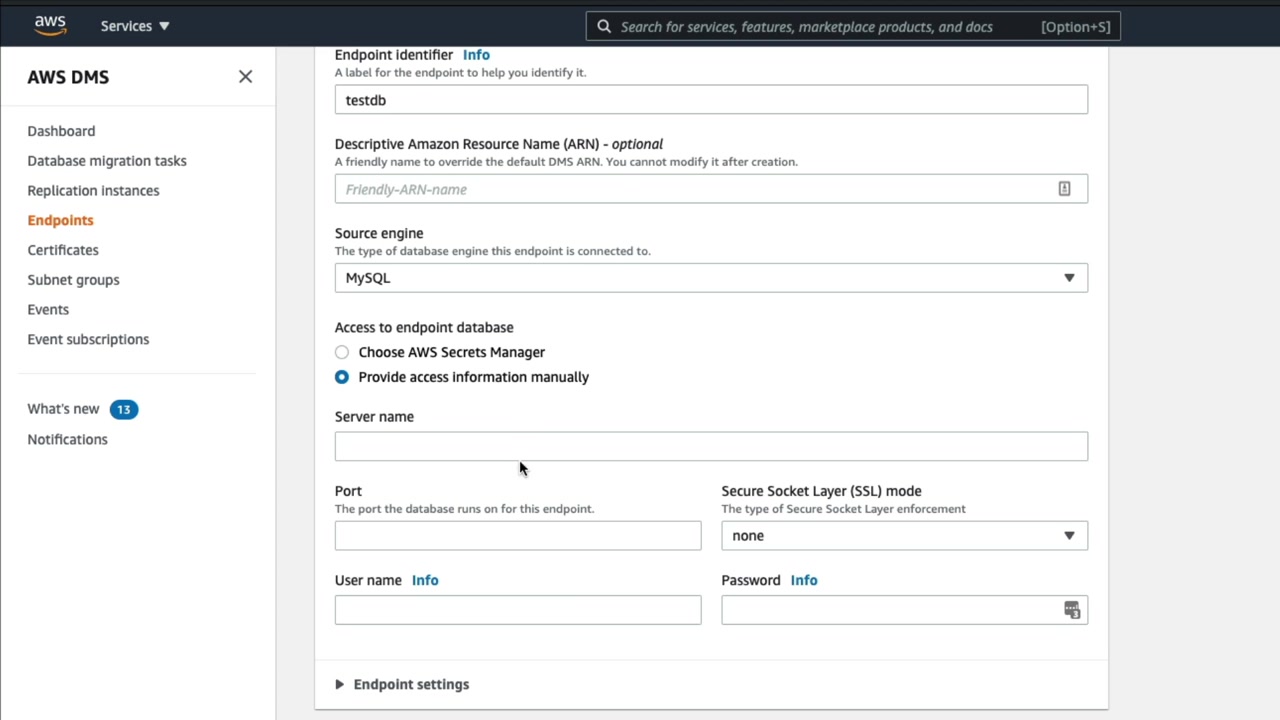This screenshot has width=1280, height=720.
Task: Open the What's new badge showing 13
Action: [124, 409]
